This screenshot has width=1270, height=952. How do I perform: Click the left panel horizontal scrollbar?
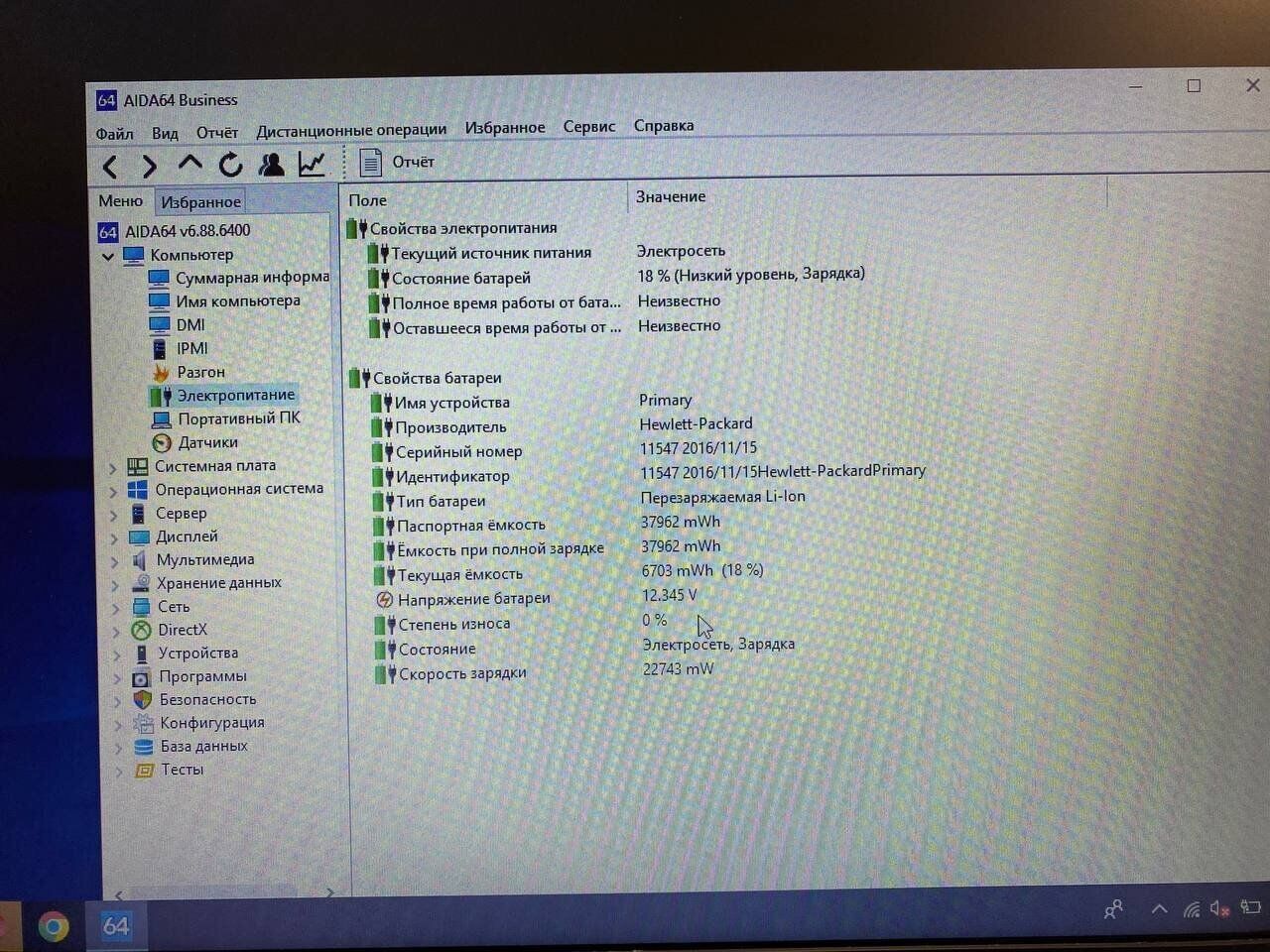[x=218, y=892]
